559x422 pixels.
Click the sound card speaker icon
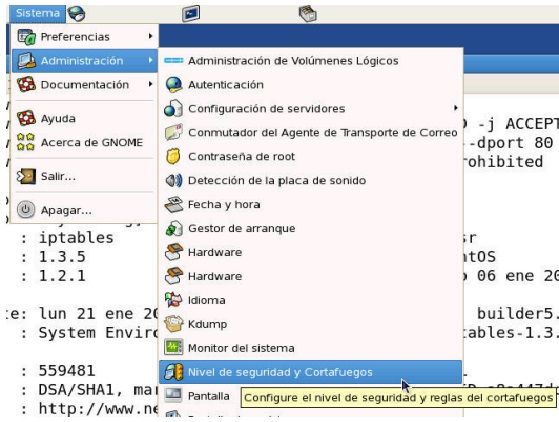[174, 180]
